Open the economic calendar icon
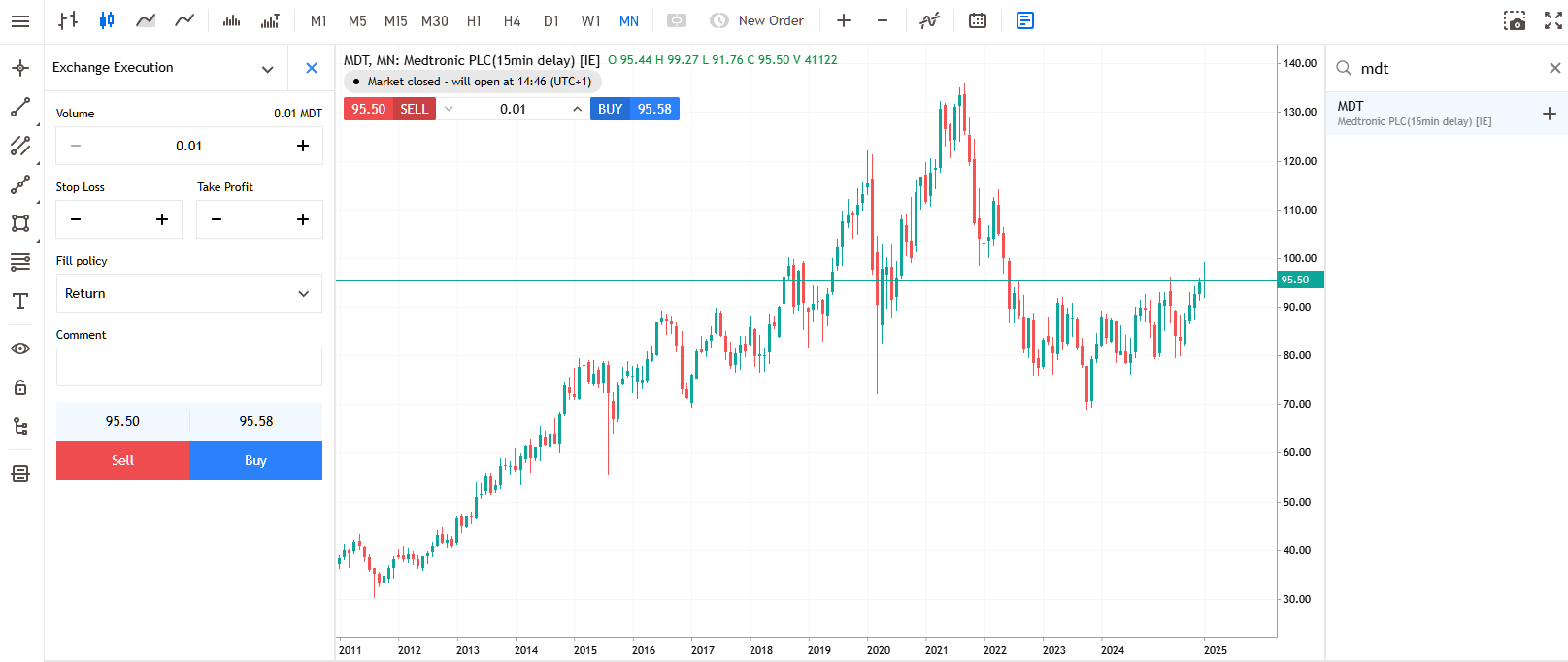Image resolution: width=1568 pixels, height=662 pixels. tap(978, 20)
